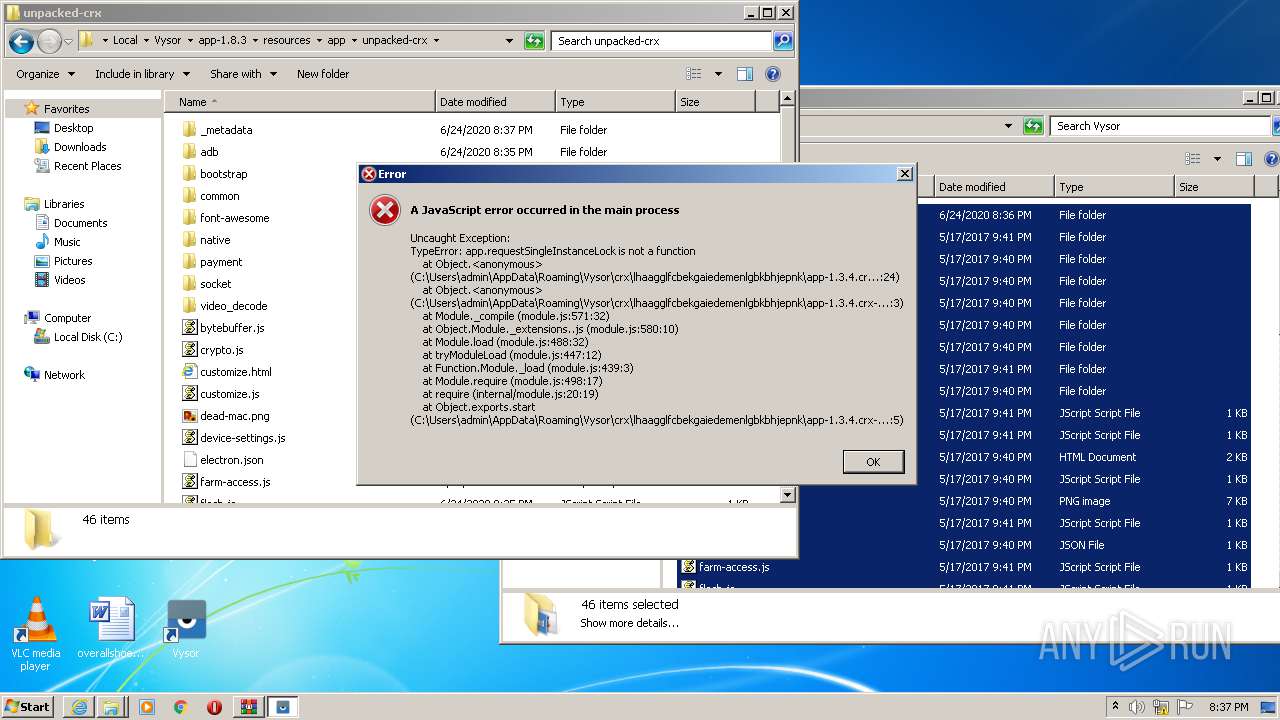Select the dead-mac.png file

pos(234,416)
